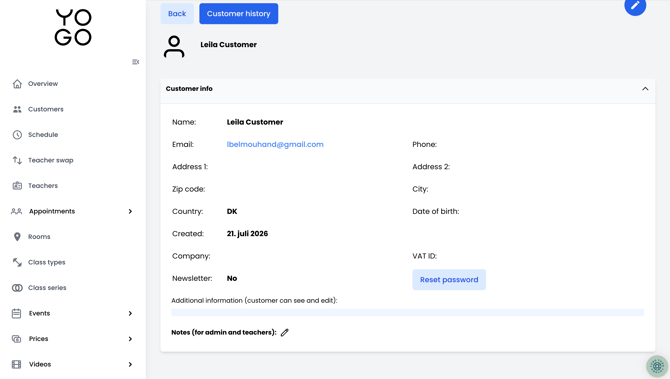Image resolution: width=670 pixels, height=379 pixels.
Task: Click the Teachers badge icon
Action: [17, 186]
